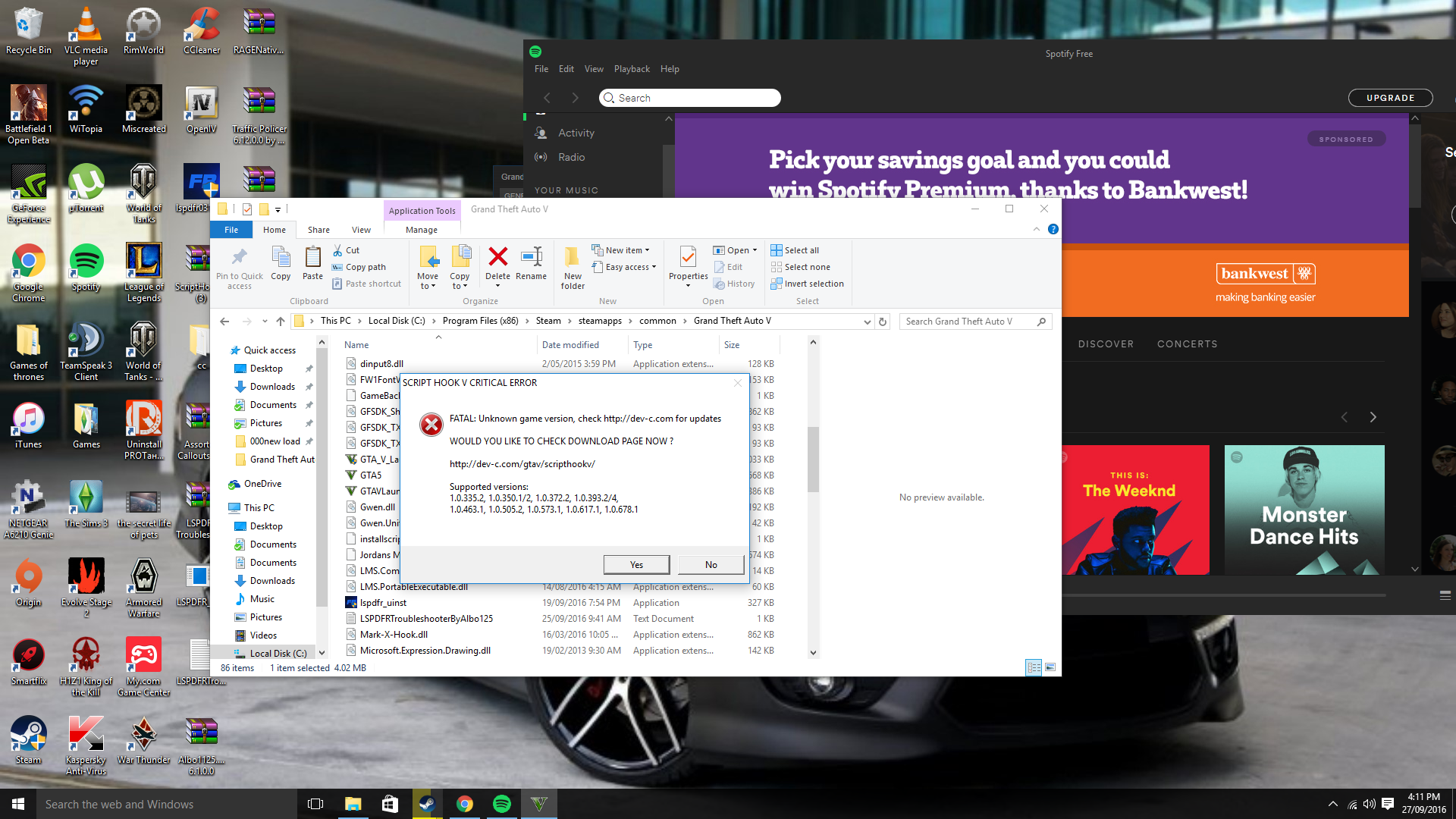Image resolution: width=1456 pixels, height=819 pixels.
Task: Click the Spotify UPGRADE button
Action: [1390, 98]
